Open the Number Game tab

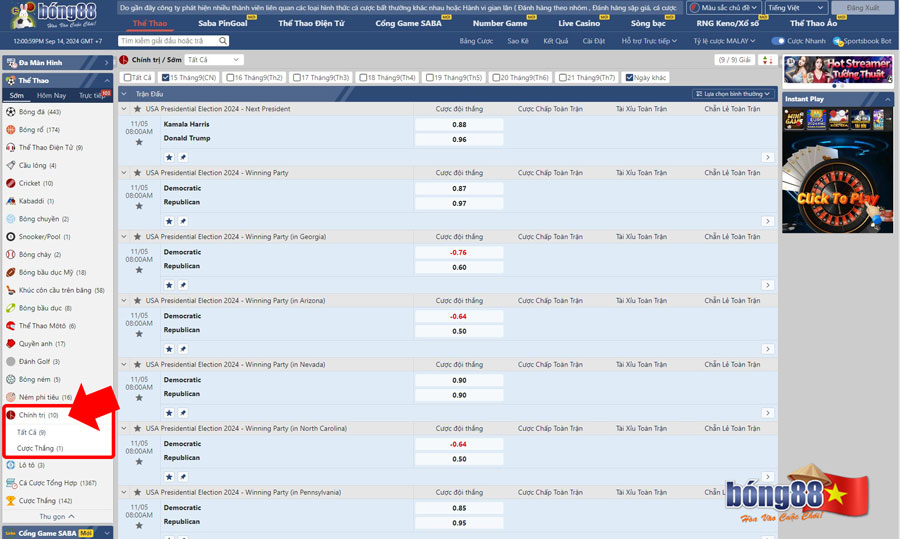point(499,23)
